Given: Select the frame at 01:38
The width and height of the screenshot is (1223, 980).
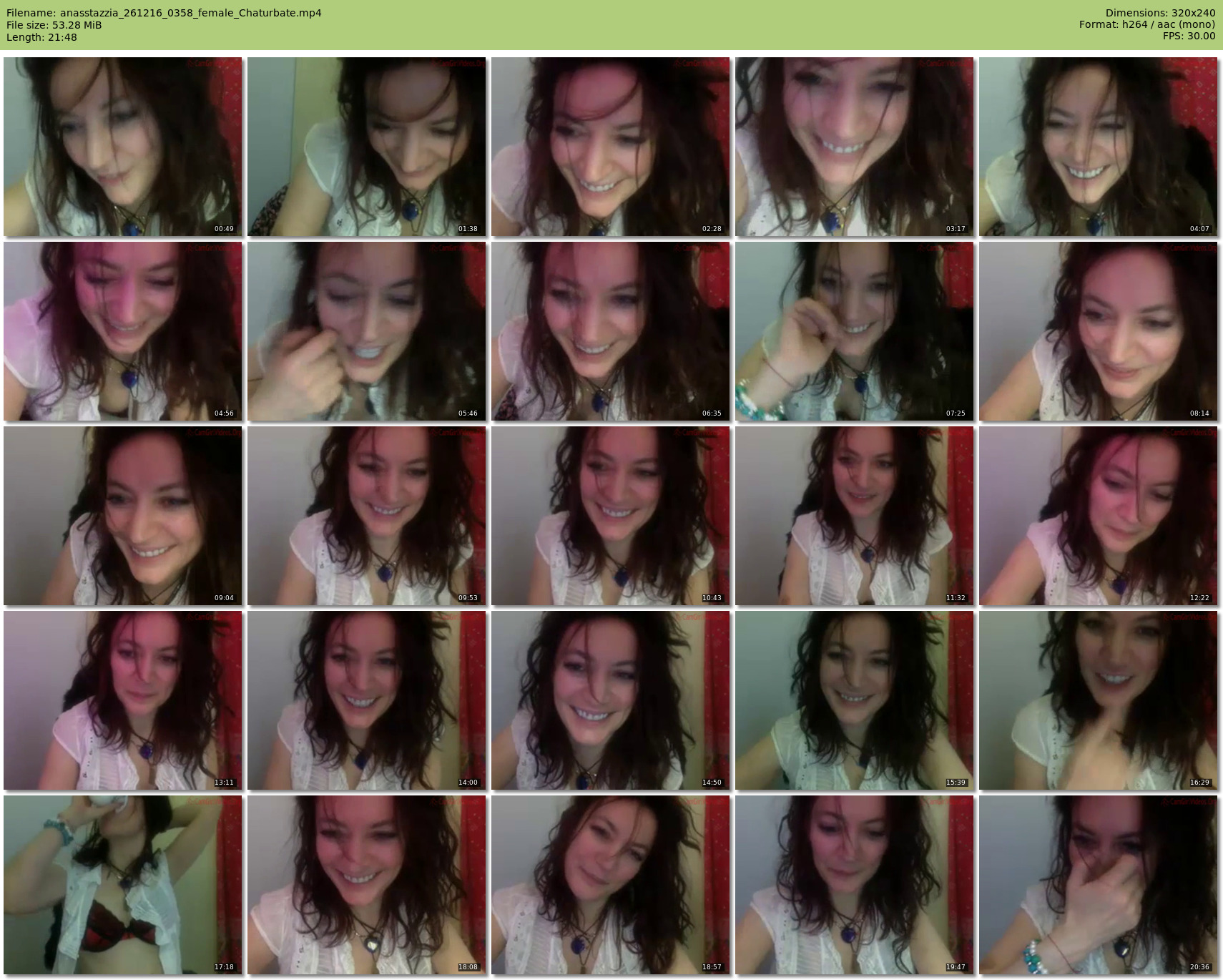Looking at the screenshot, I should (366, 147).
